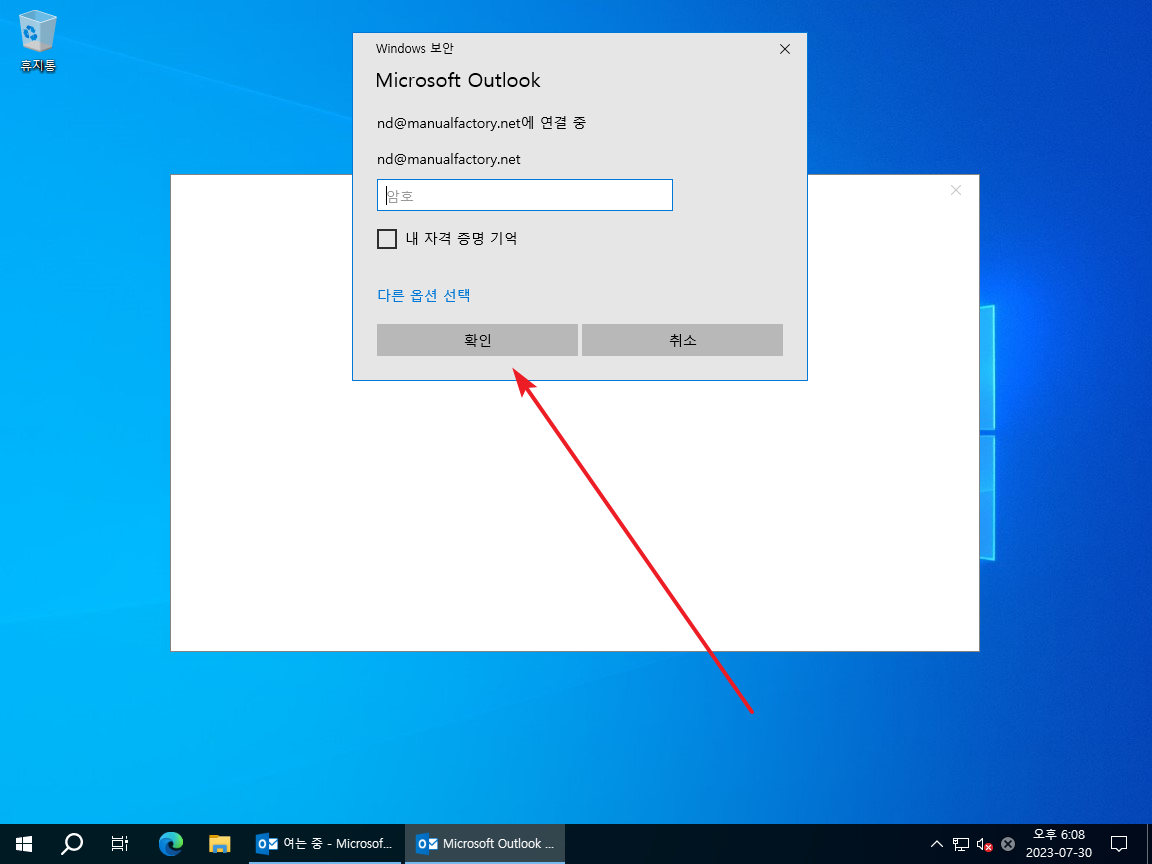Close the Windows 보안 dialog

[785, 49]
